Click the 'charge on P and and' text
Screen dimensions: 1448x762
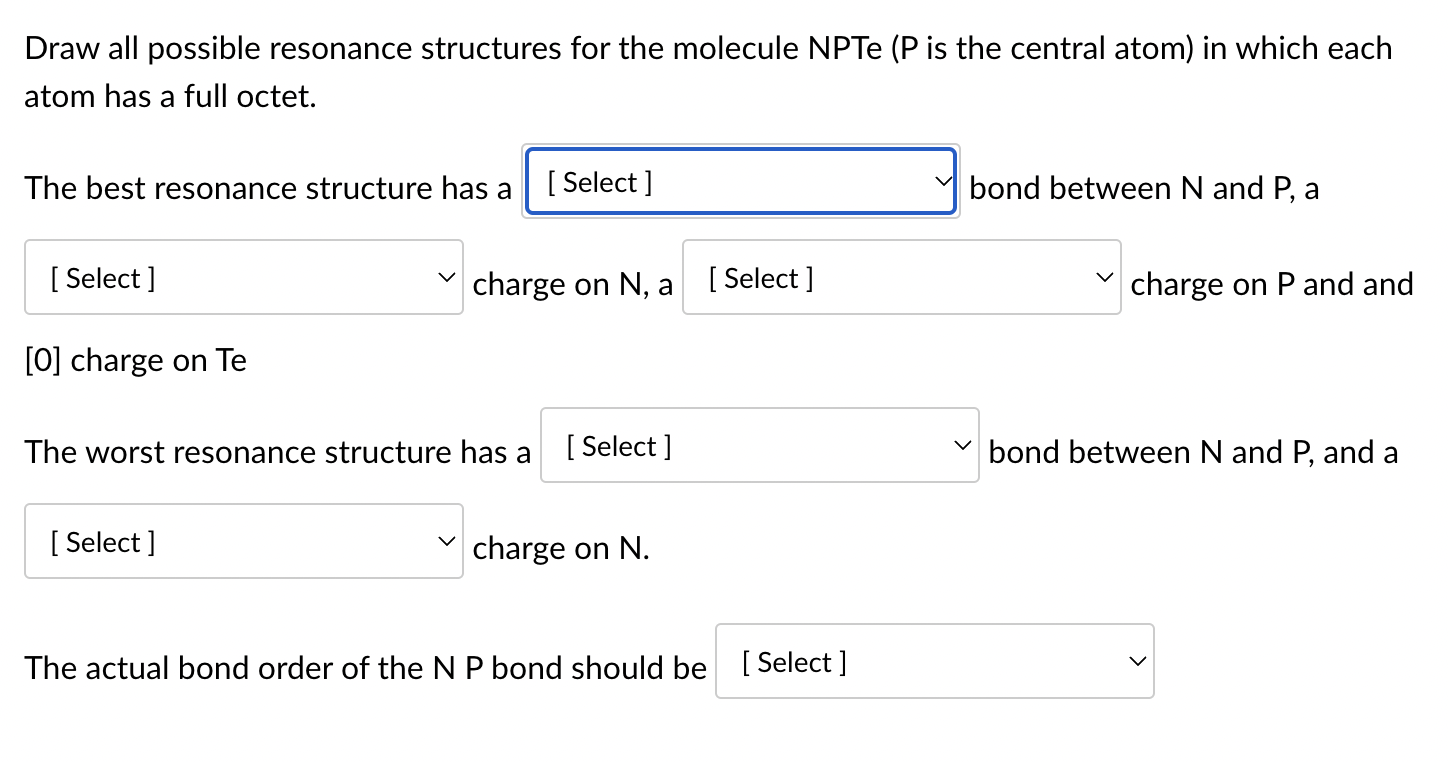[x=1272, y=284]
